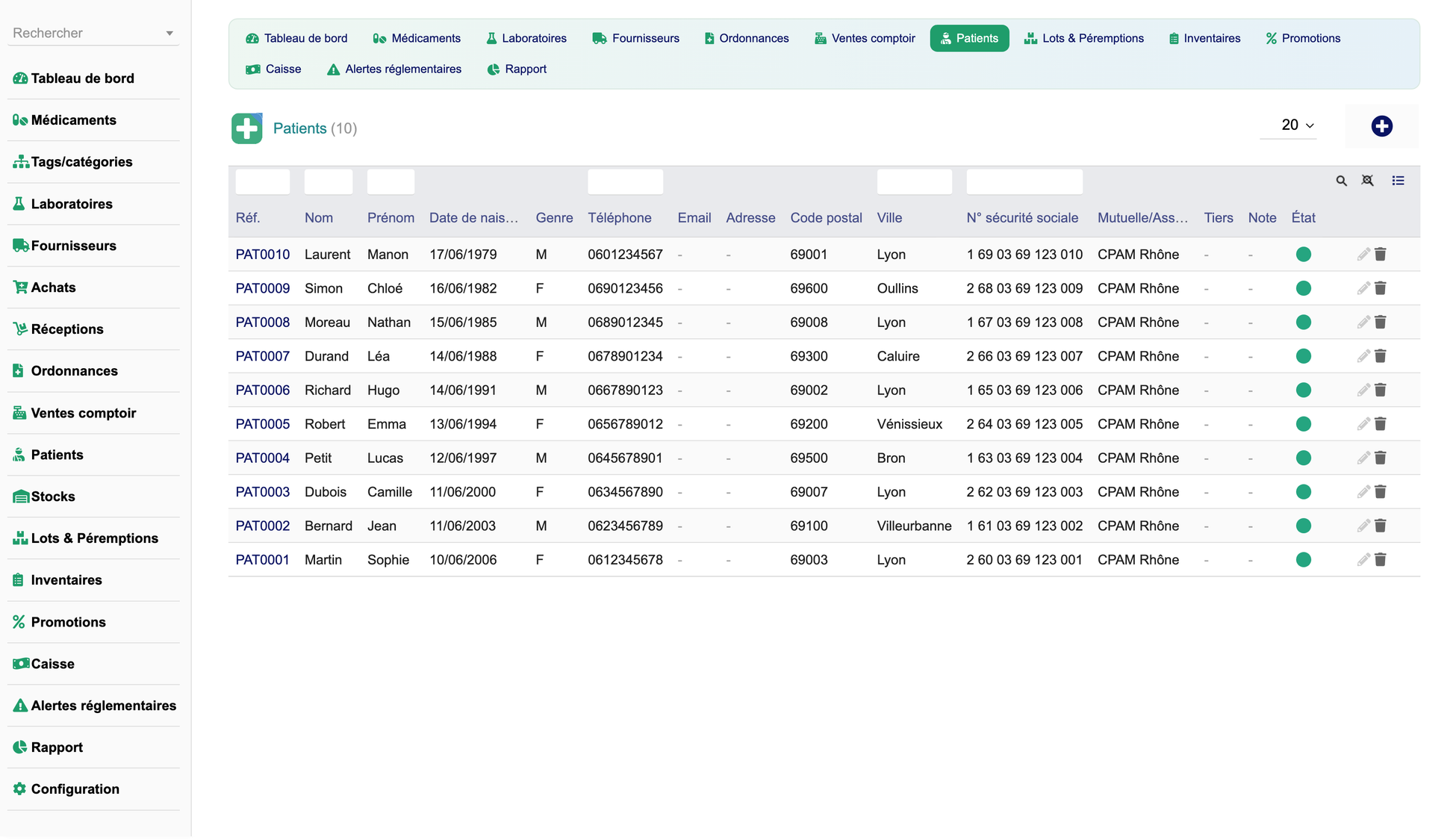Toggle status dot for PAT0008
Screen dimensions: 1453x840
click(x=1304, y=323)
